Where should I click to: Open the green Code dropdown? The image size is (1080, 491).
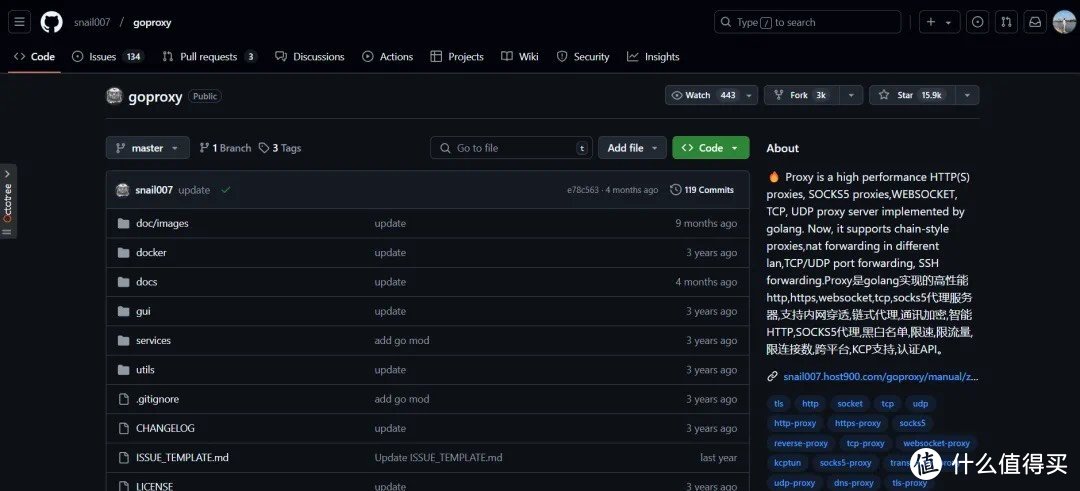(x=710, y=148)
